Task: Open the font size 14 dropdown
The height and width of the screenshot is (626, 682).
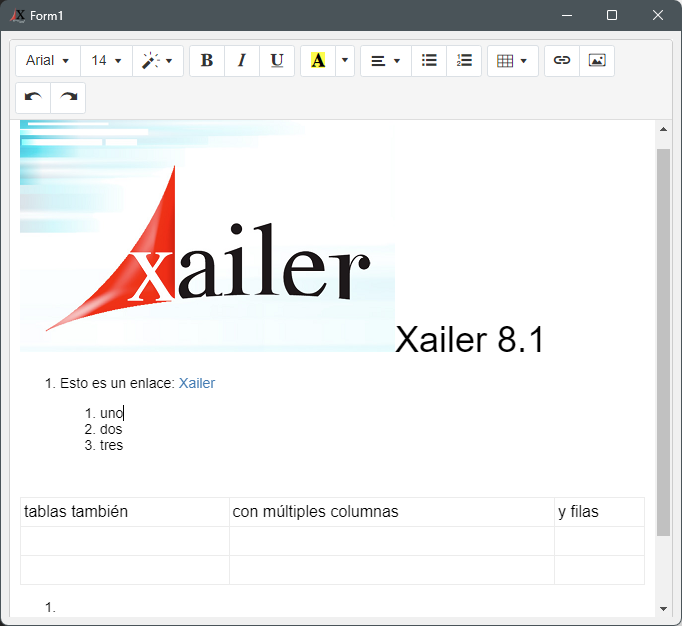Action: tap(106, 60)
